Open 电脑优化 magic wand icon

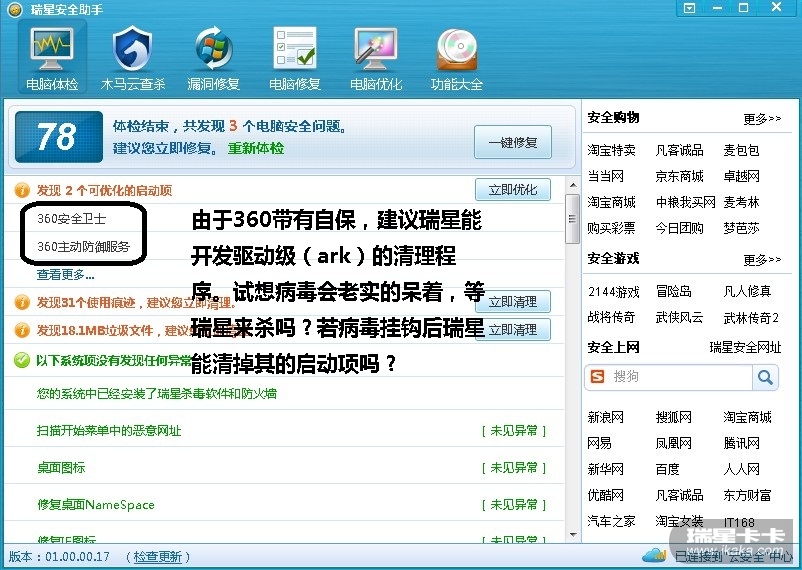point(375,49)
